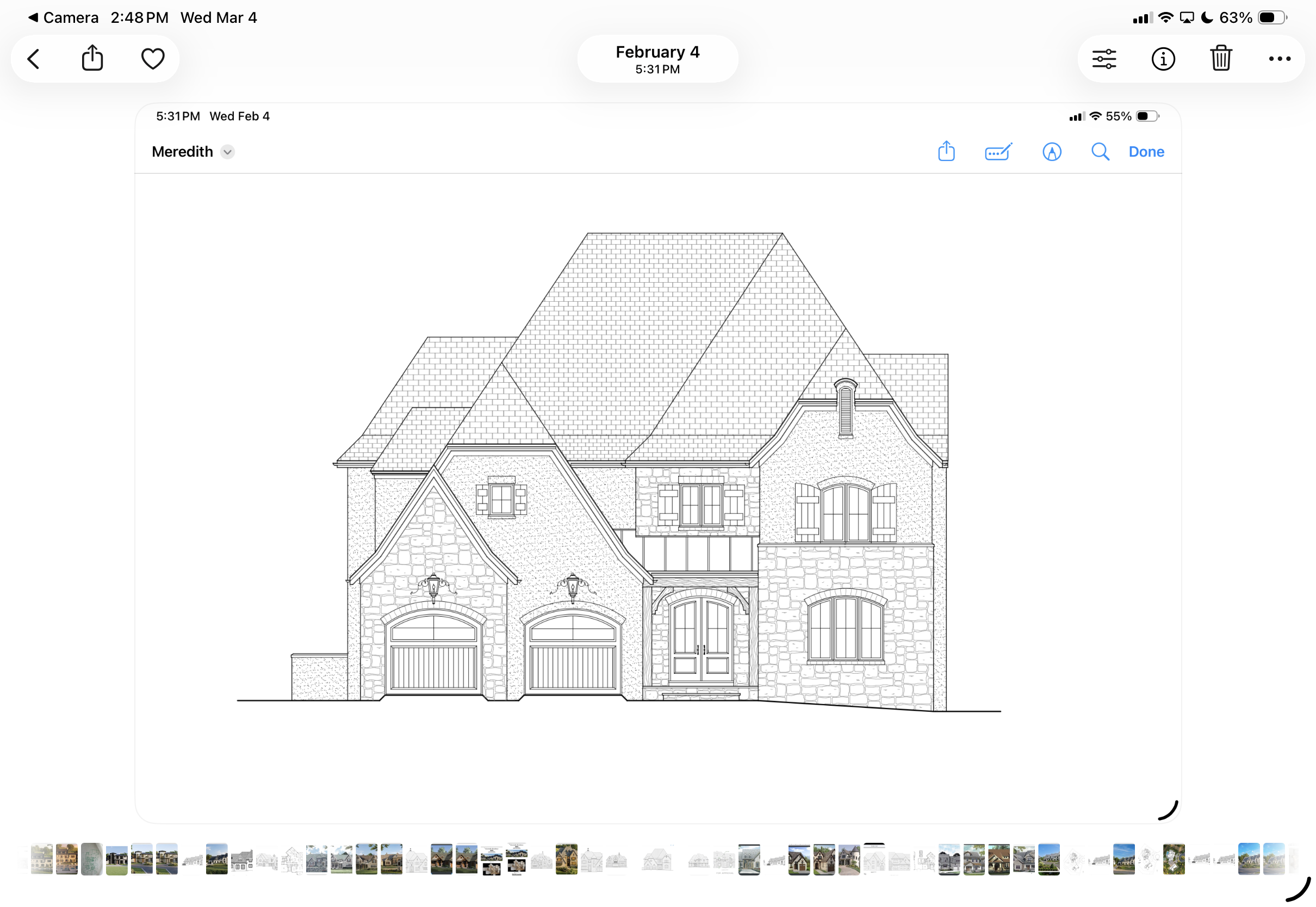The image size is (1316, 907).
Task: Favorite this photo with the heart icon
Action: pyautogui.click(x=152, y=59)
